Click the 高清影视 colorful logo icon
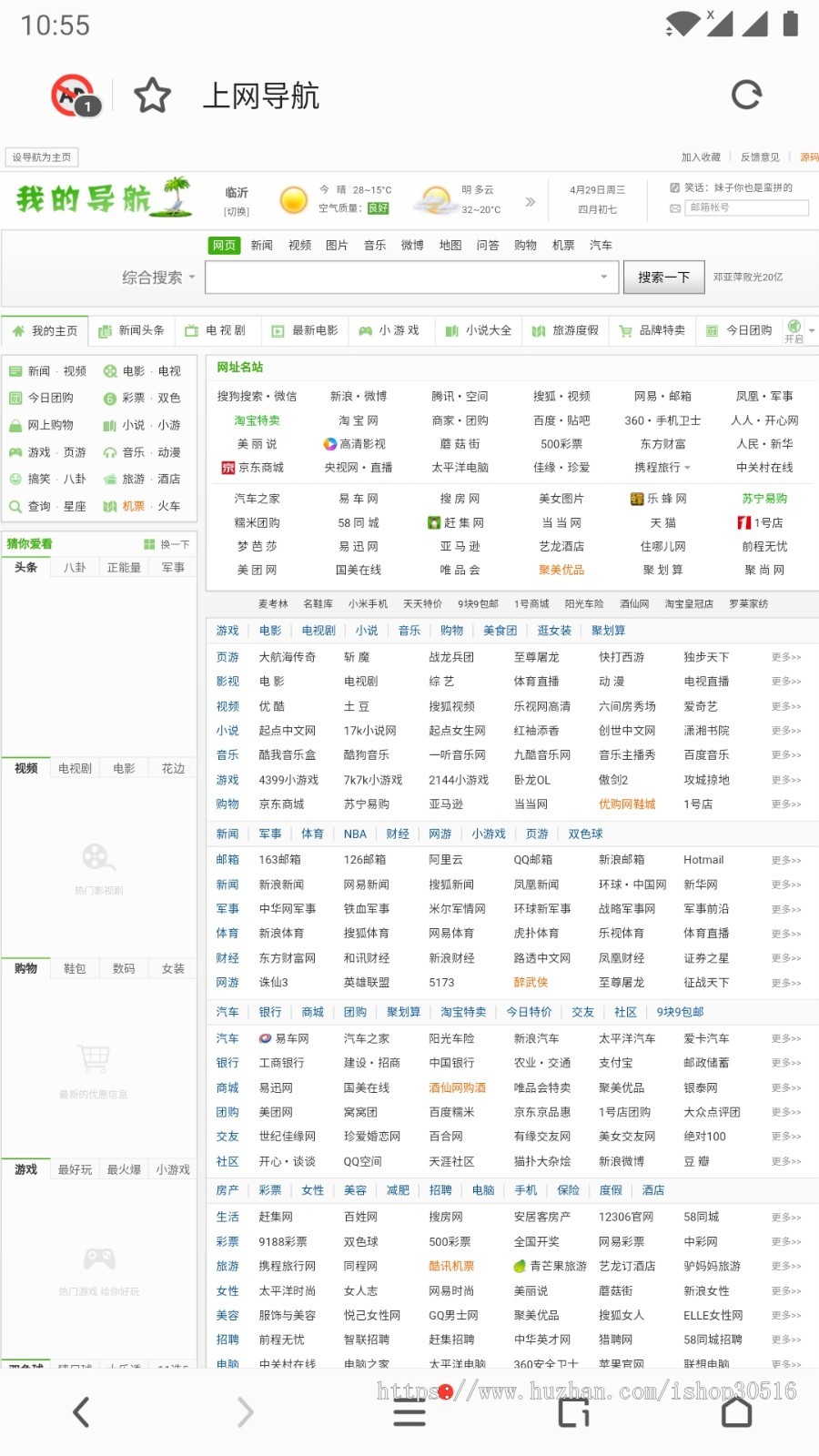 coord(330,444)
